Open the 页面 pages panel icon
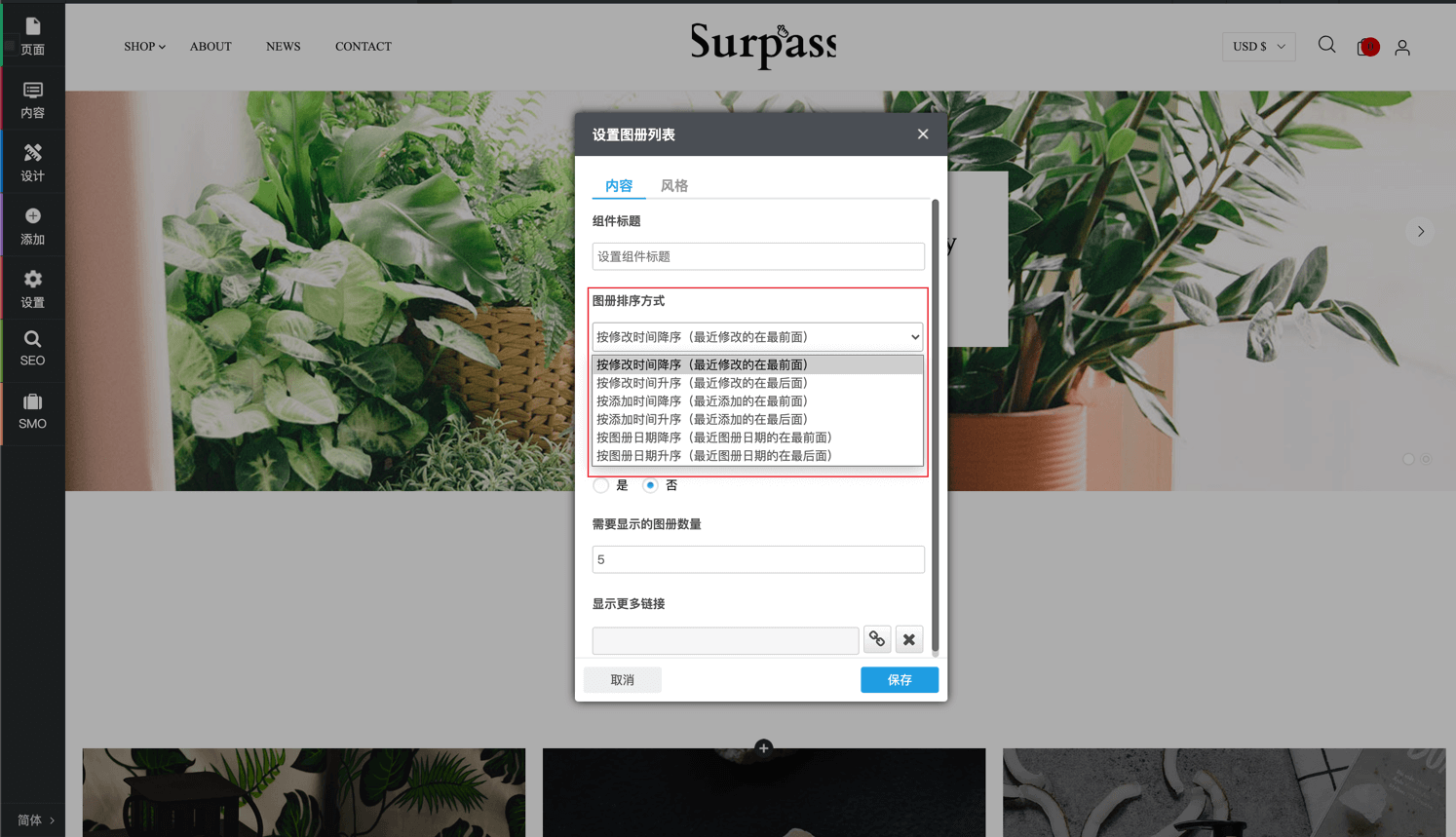Image resolution: width=1456 pixels, height=837 pixels. [x=32, y=35]
